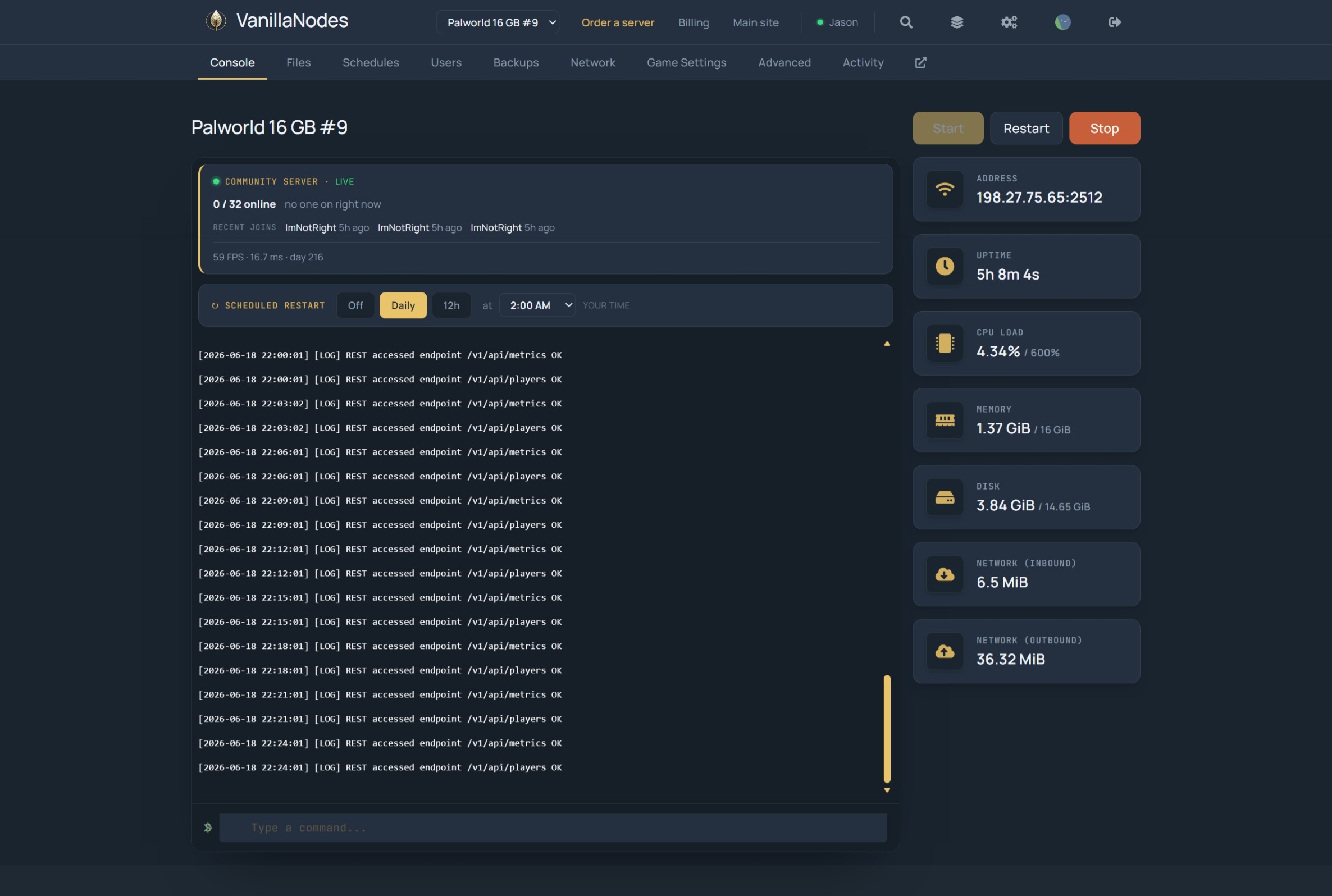Click the sign out arrow icon
This screenshot has height=896, width=1332.
click(1114, 22)
